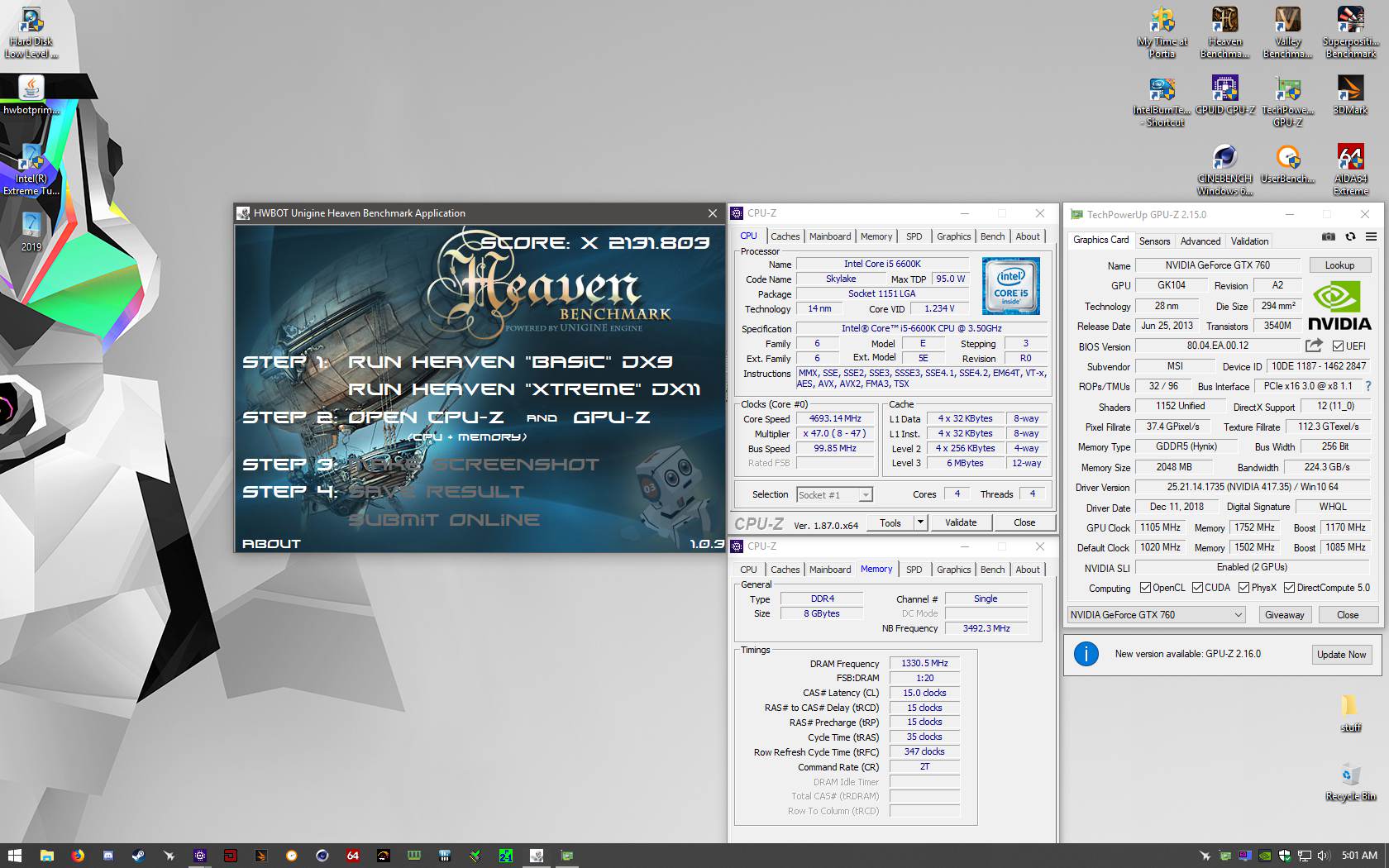
Task: Toggle the OpenCL checkbox
Action: click(x=1145, y=588)
